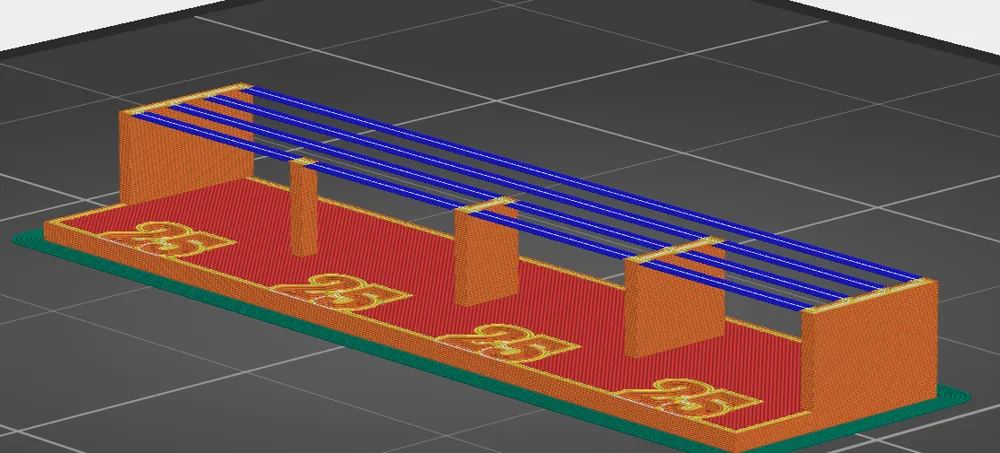Click the thinnest orange support pillar

click(x=304, y=208)
